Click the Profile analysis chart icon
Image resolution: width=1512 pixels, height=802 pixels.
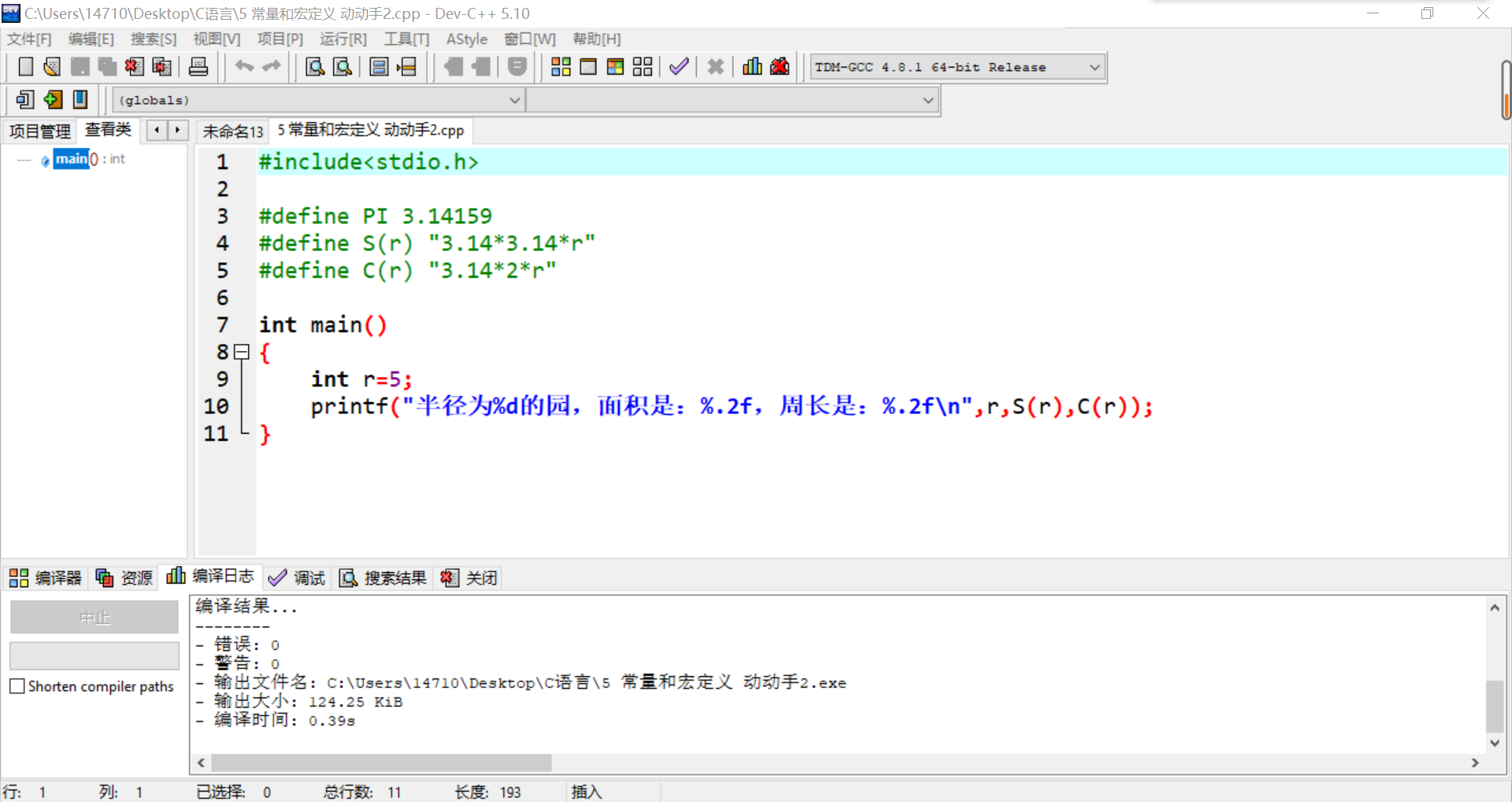(752, 67)
